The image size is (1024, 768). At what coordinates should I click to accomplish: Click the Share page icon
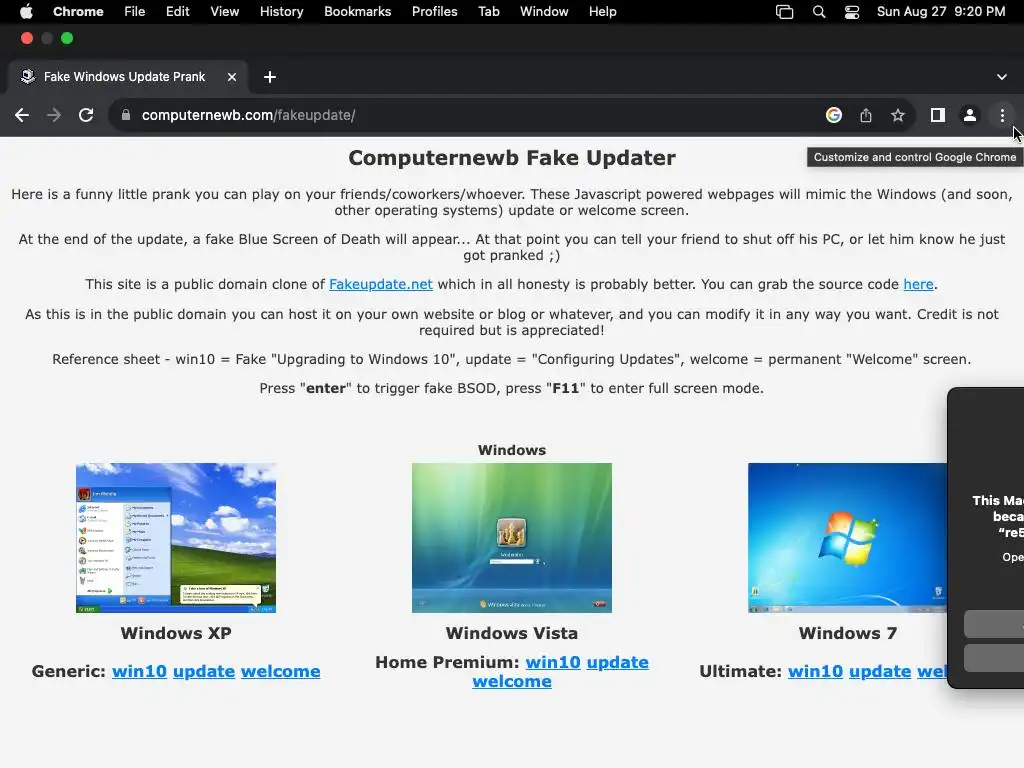tap(865, 116)
